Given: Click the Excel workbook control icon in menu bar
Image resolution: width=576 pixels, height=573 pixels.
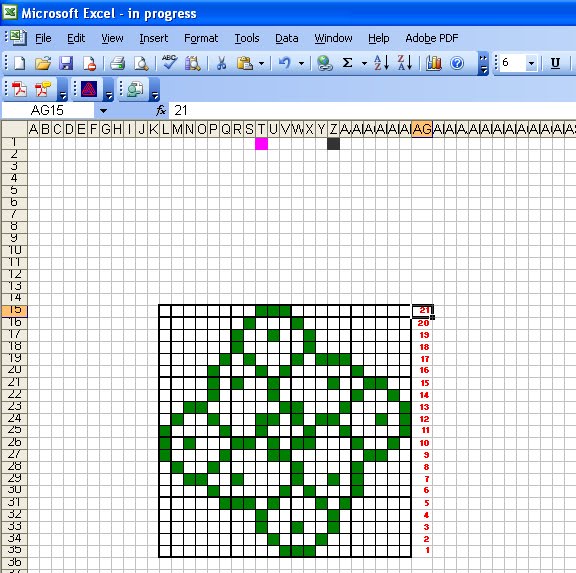Looking at the screenshot, I should coord(18,37).
